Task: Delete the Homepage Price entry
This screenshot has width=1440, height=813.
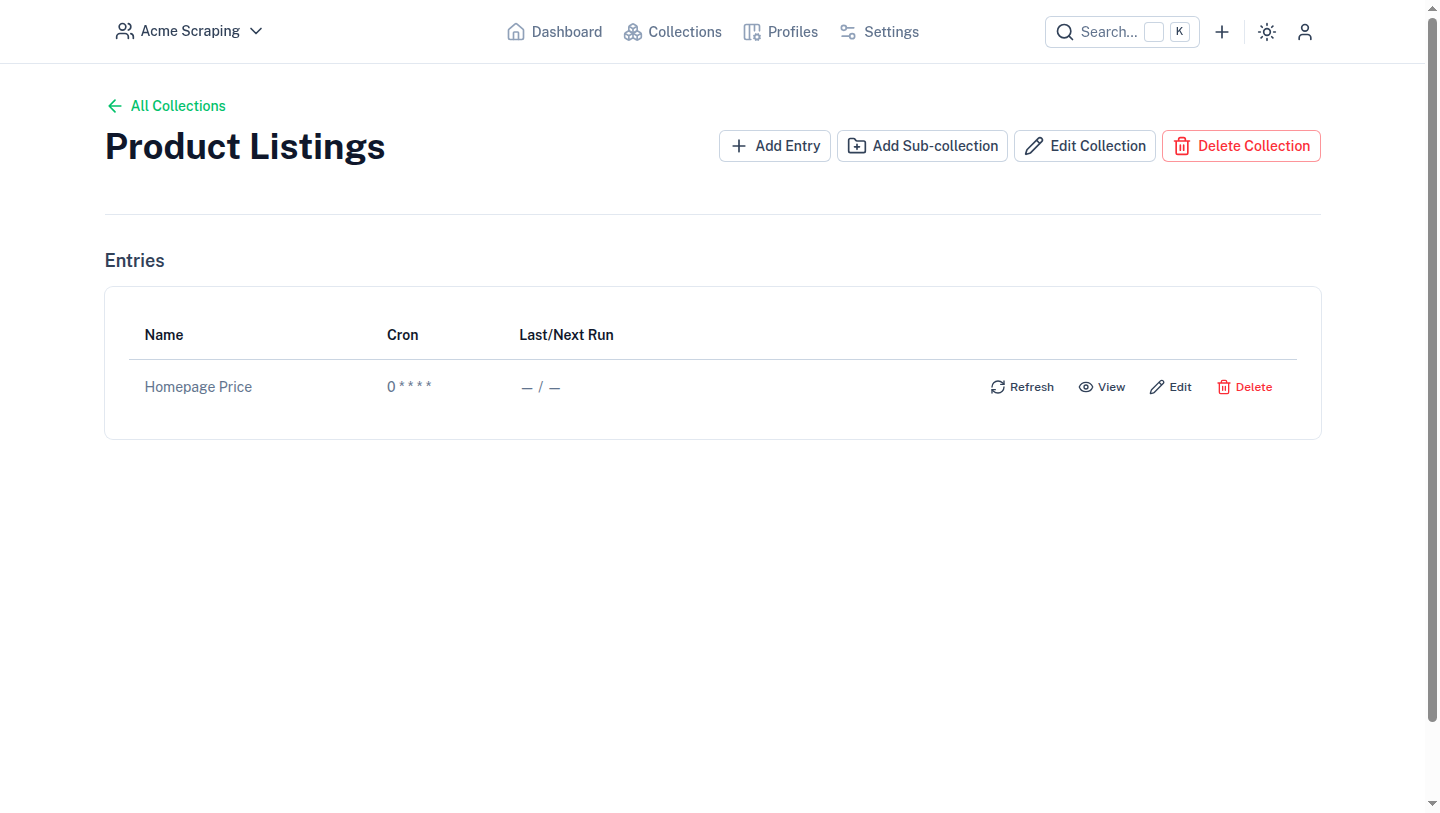Action: (x=1244, y=387)
